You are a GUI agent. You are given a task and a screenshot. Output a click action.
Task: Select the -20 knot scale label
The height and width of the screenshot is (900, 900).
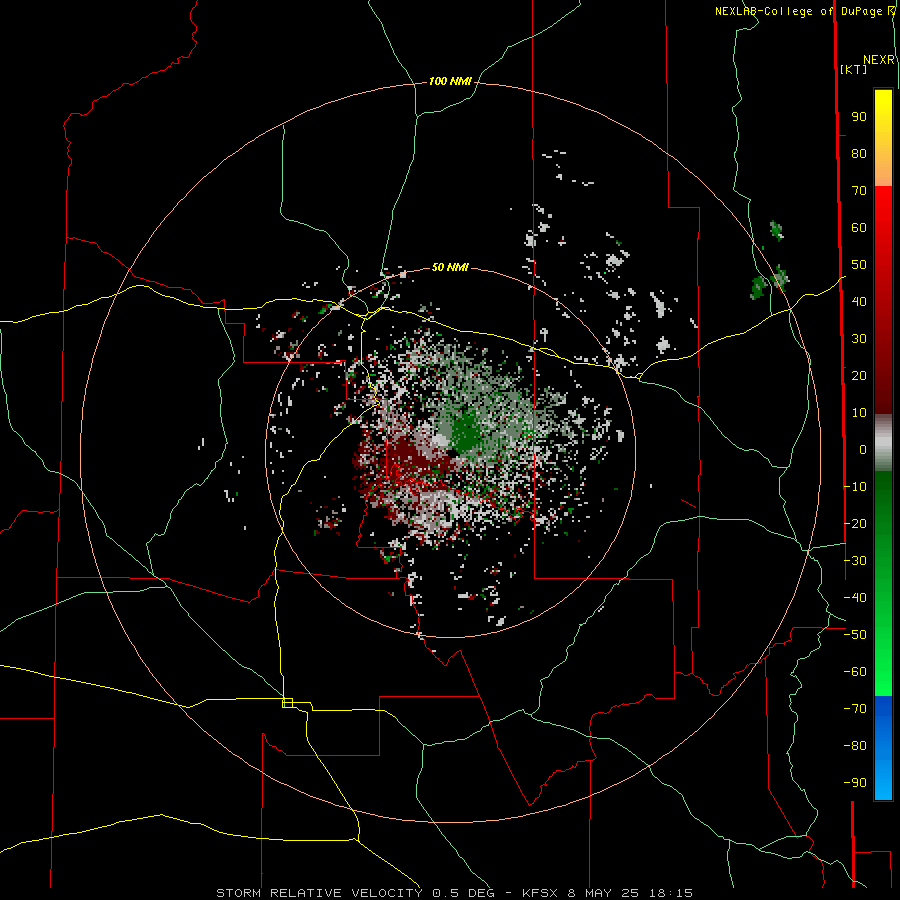click(x=855, y=523)
